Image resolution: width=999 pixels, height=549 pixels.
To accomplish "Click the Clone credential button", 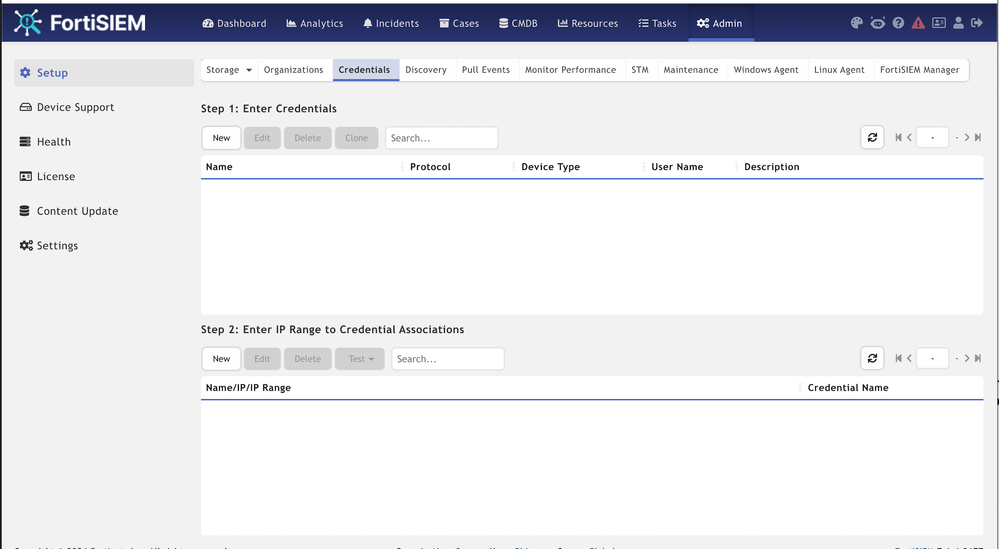I will click(x=356, y=138).
